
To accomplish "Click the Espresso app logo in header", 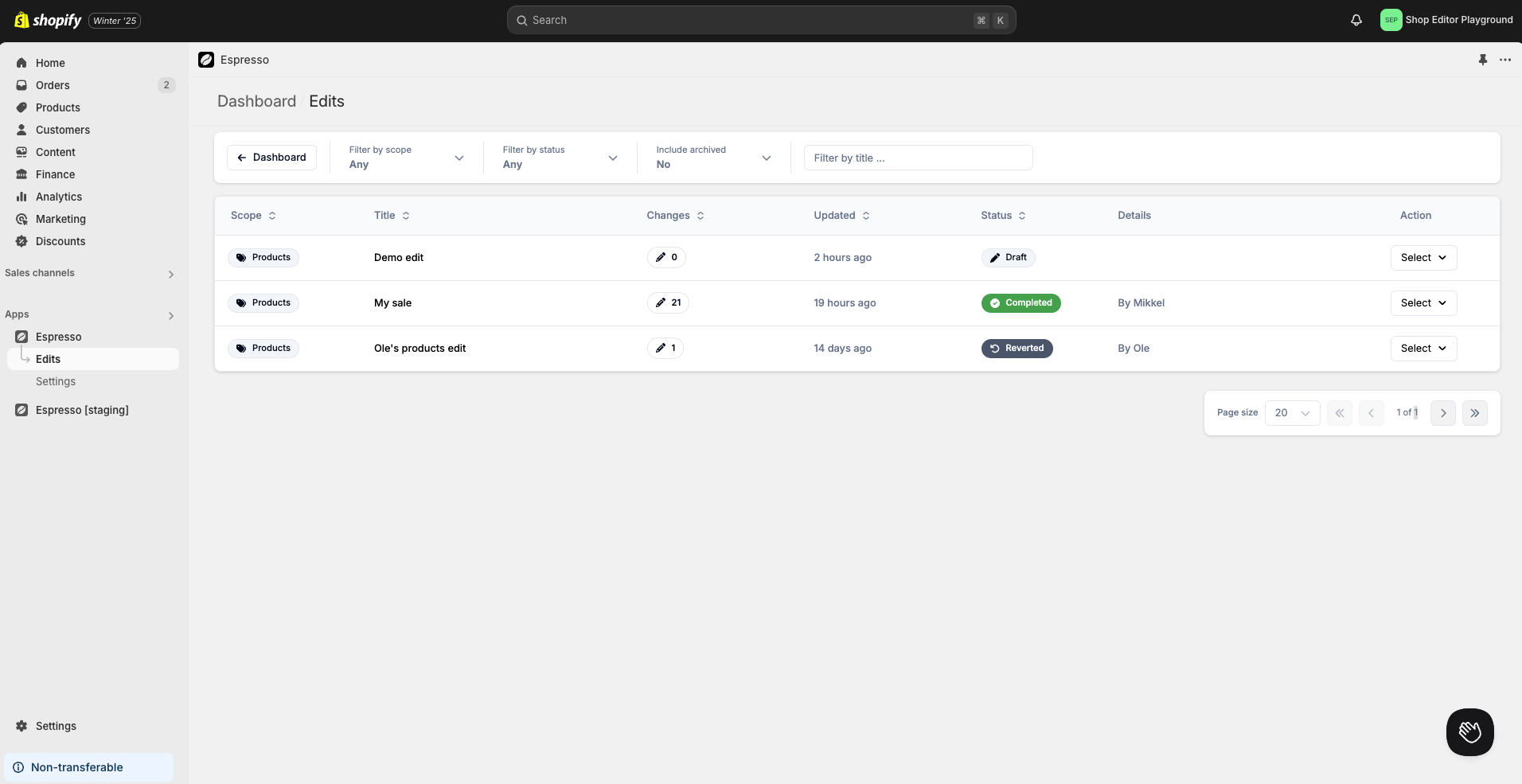I will click(206, 60).
